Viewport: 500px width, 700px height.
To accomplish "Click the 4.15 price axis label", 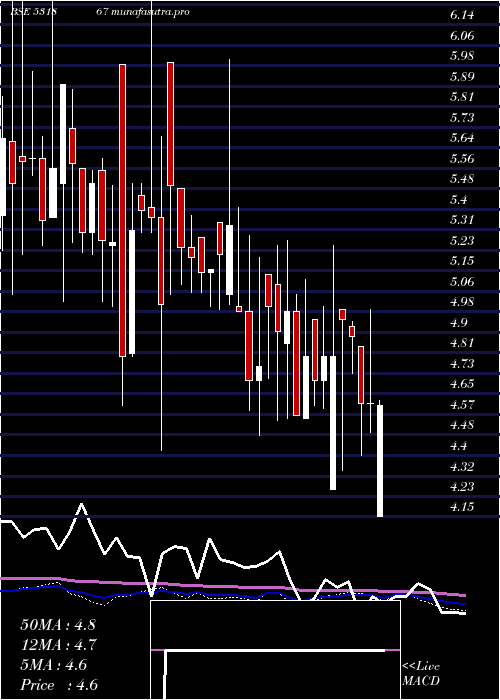I will coord(462,508).
